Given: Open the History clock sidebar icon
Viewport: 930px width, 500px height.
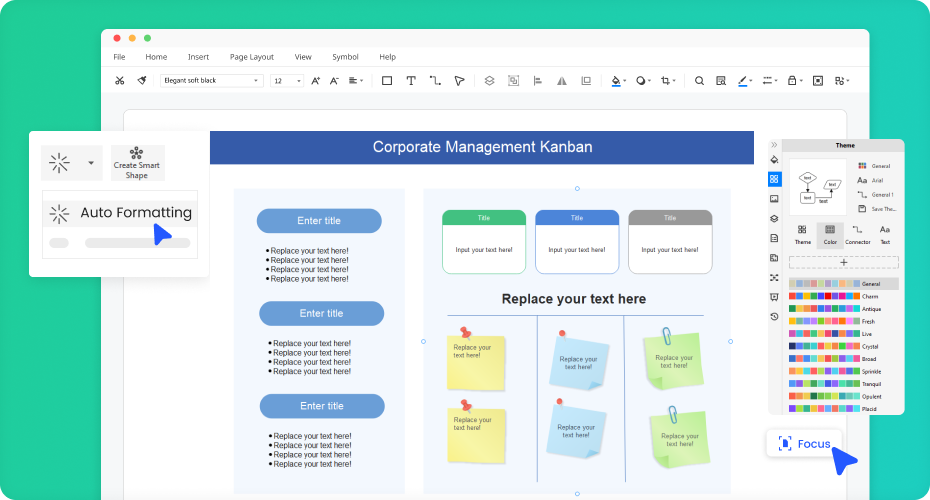Looking at the screenshot, I should [x=774, y=317].
